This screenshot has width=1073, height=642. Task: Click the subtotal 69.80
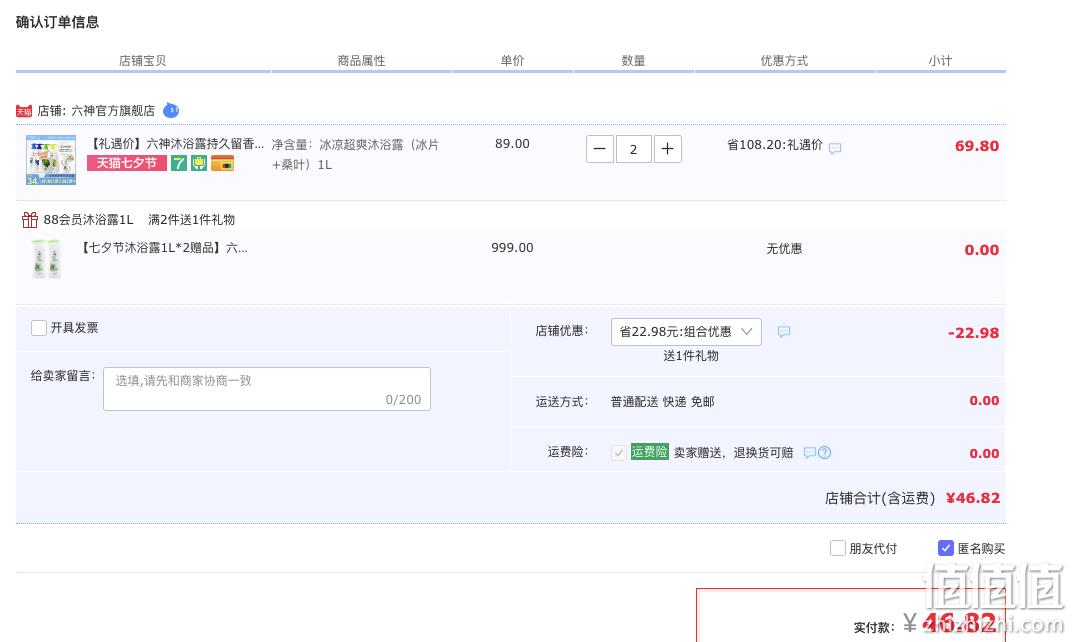977,146
